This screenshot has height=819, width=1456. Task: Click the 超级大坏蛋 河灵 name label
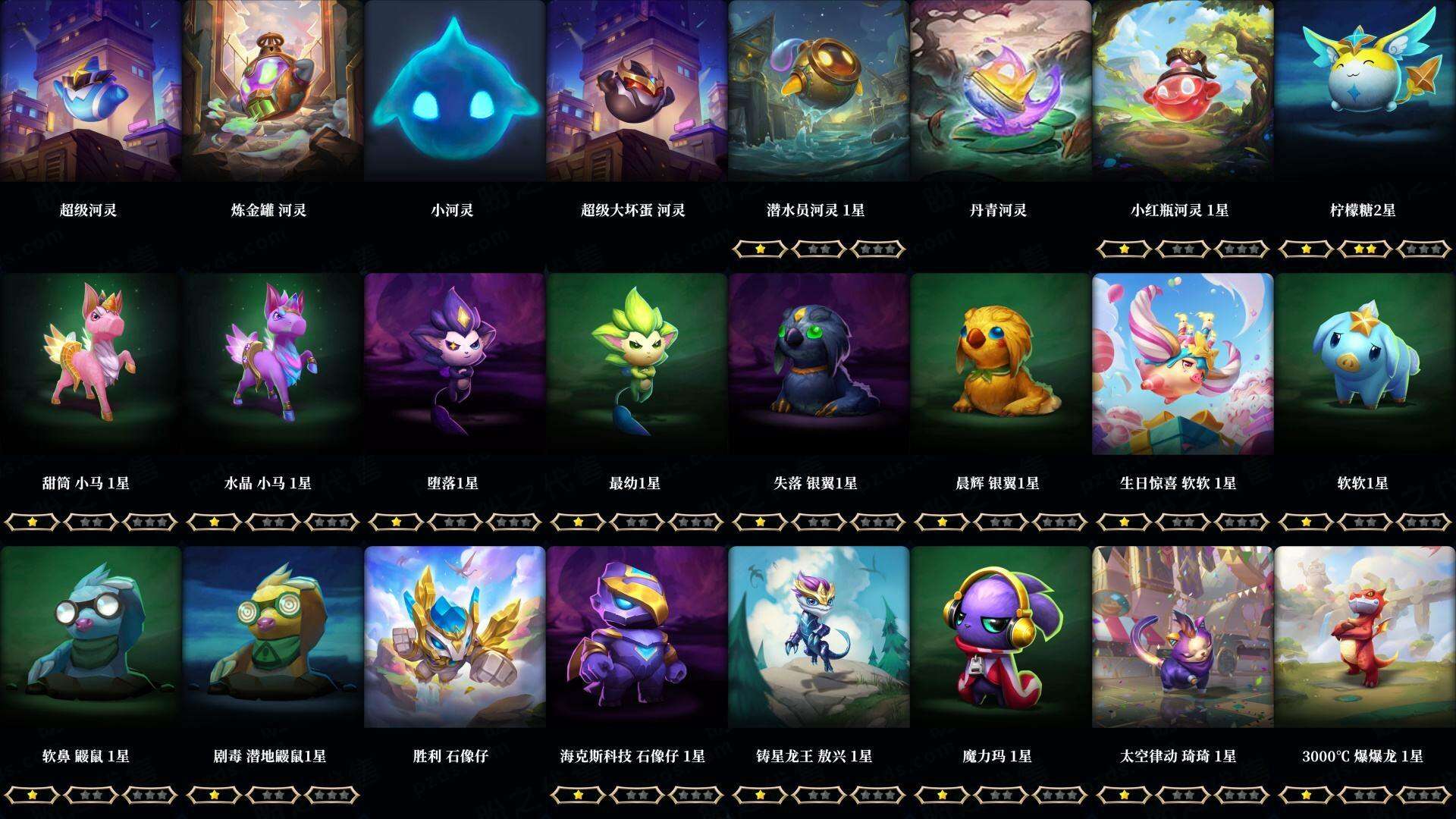(x=633, y=210)
